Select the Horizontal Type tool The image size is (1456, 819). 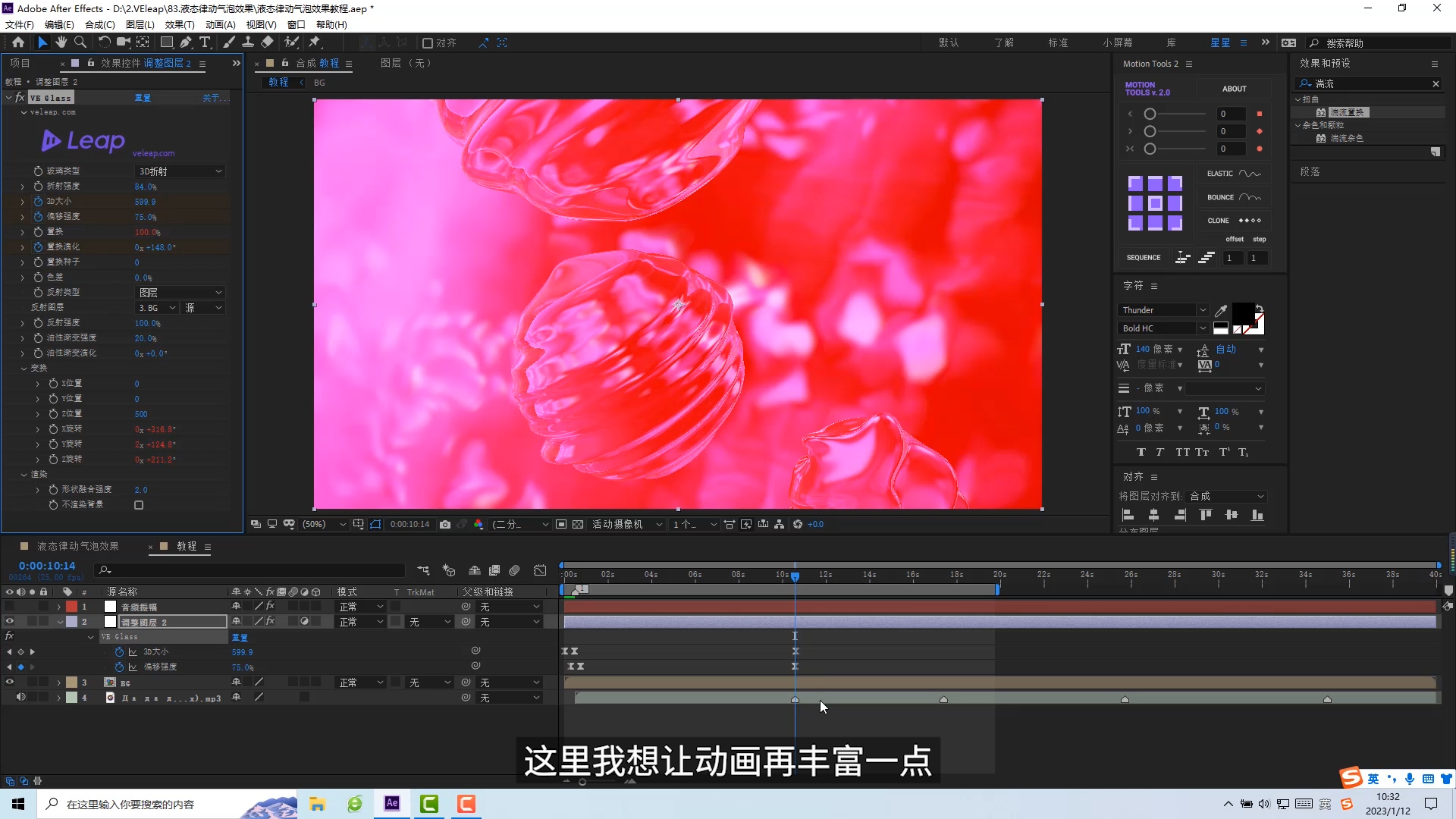tap(205, 42)
